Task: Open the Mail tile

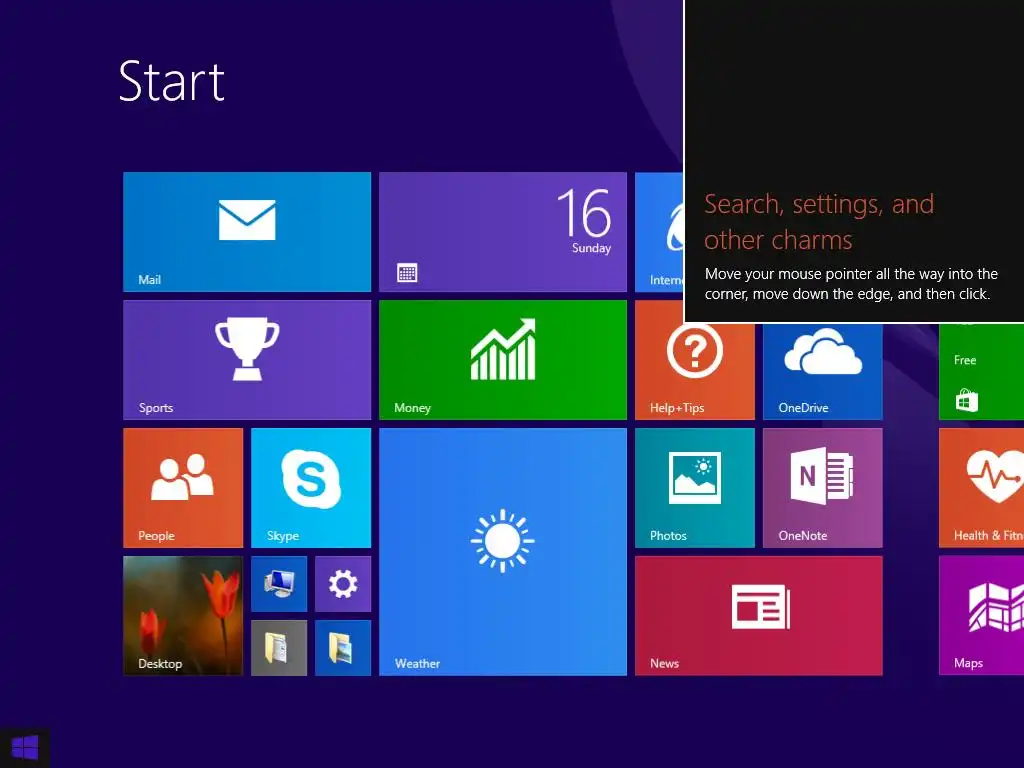Action: click(247, 232)
